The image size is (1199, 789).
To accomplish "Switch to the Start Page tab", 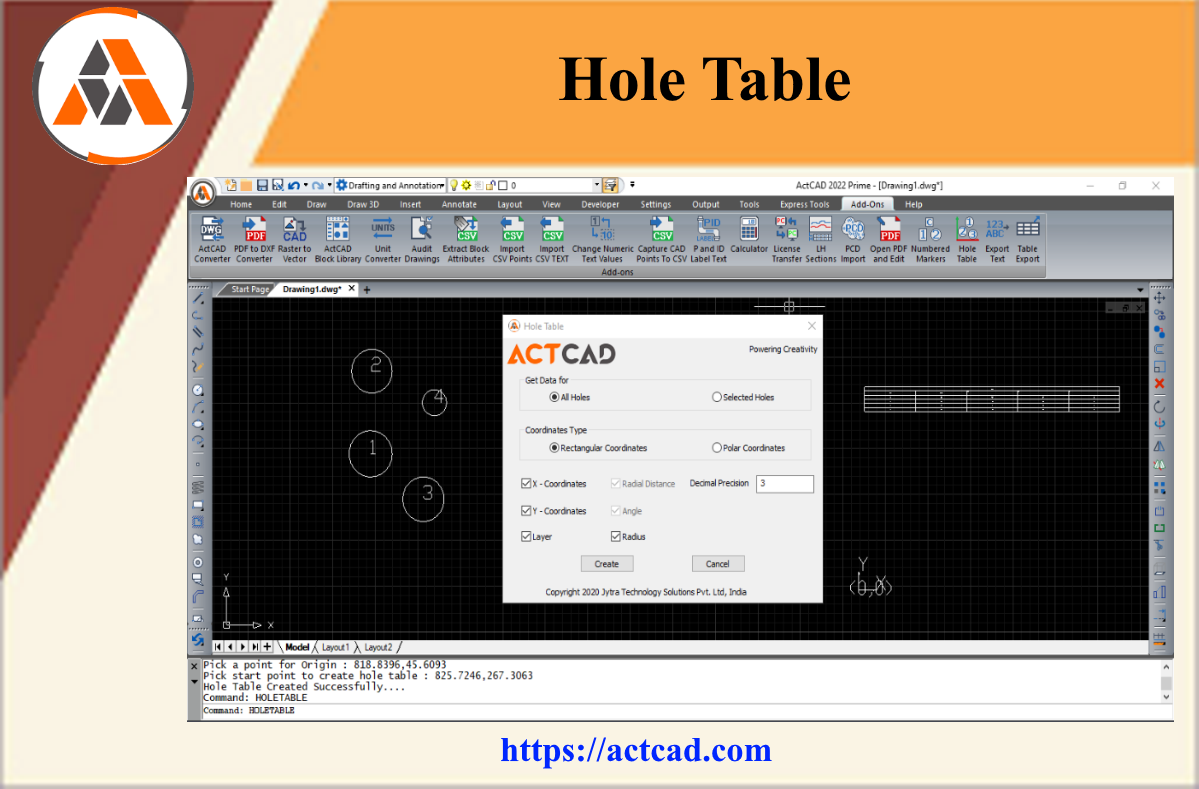I will pyautogui.click(x=250, y=289).
